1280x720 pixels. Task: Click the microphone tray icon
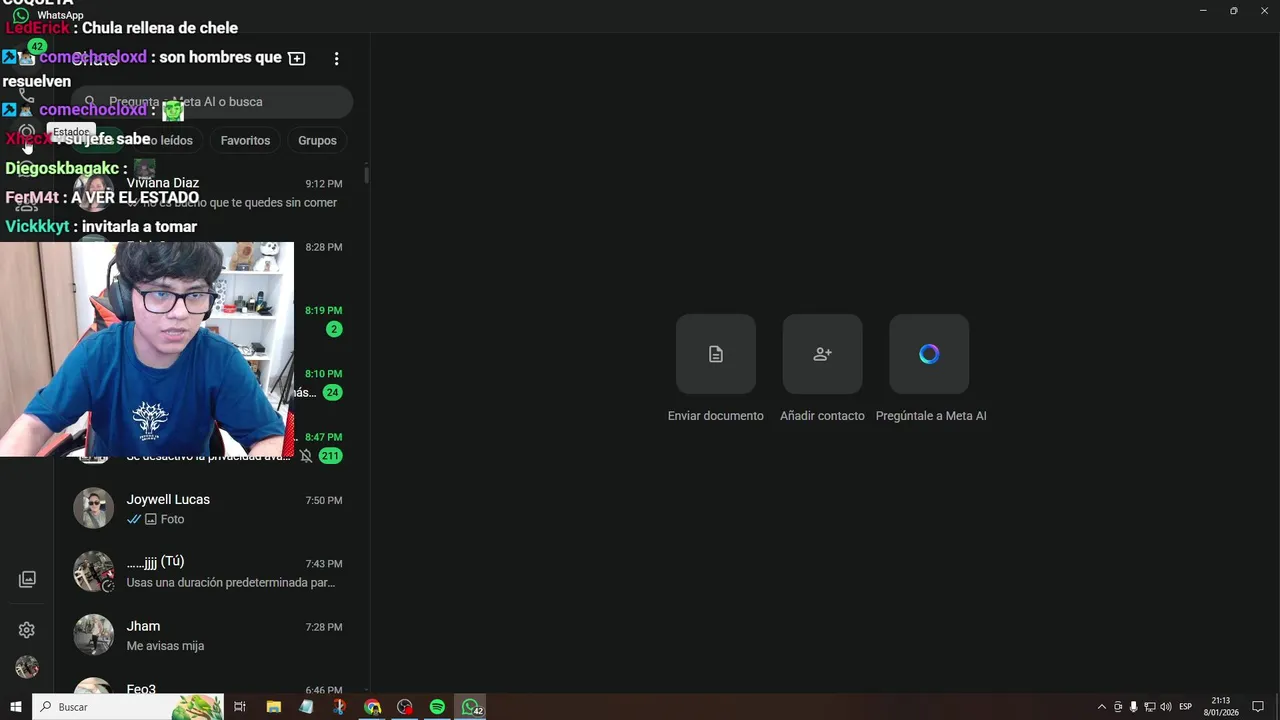(x=1133, y=707)
